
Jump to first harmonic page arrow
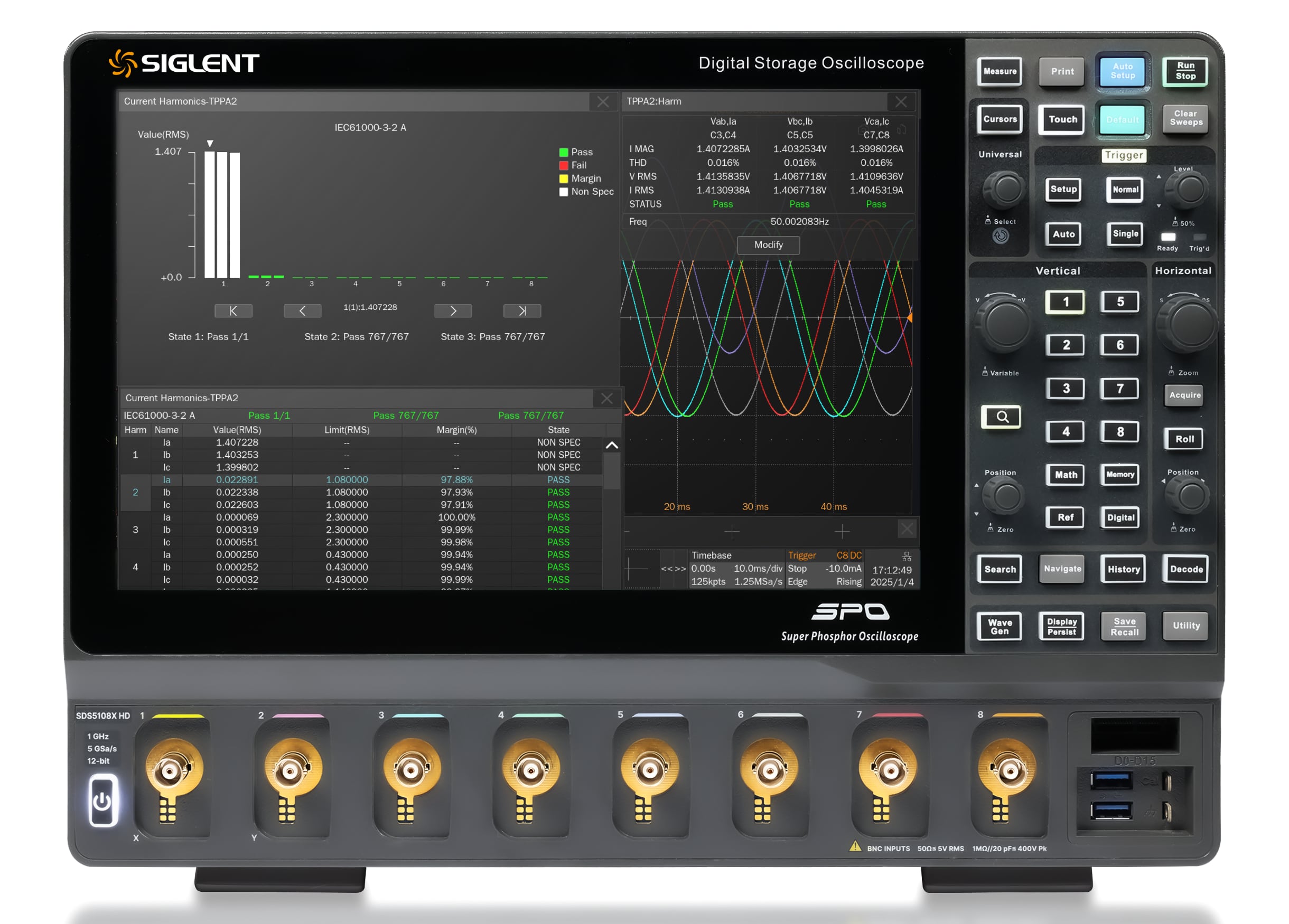pyautogui.click(x=233, y=311)
